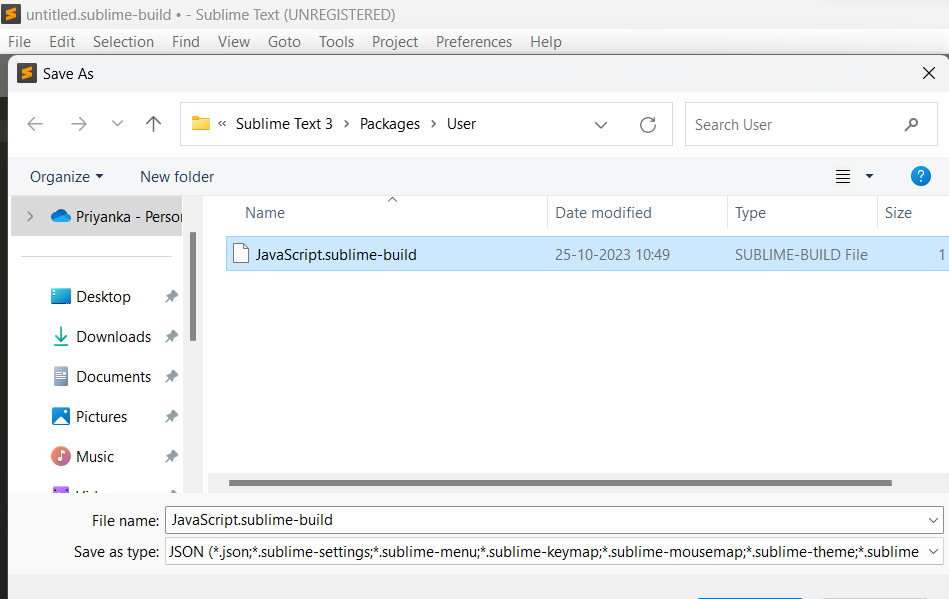Expand the Save as type dropdown
Viewport: 949px width, 599px height.
[933, 551]
